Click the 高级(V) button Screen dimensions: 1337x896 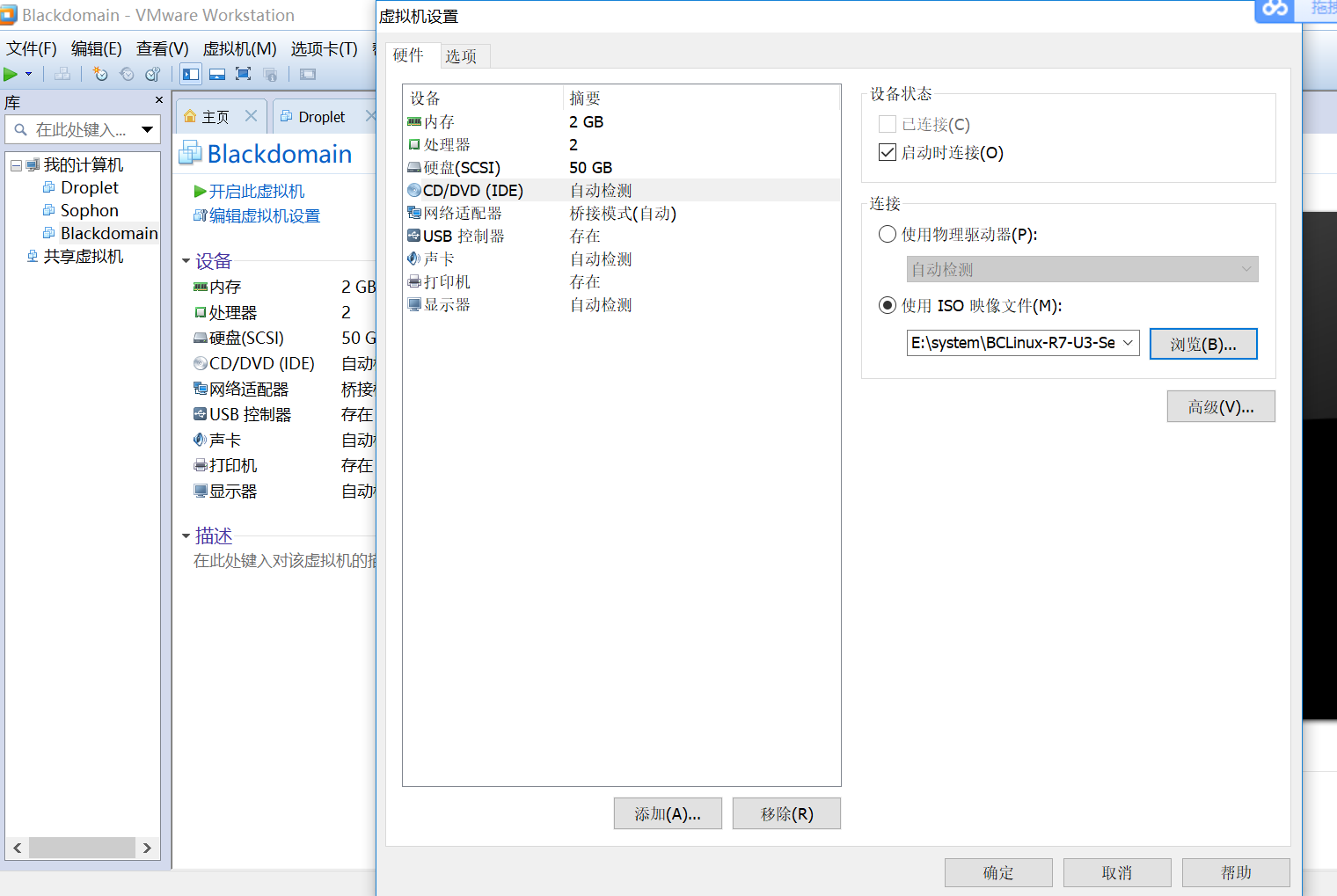pos(1221,405)
